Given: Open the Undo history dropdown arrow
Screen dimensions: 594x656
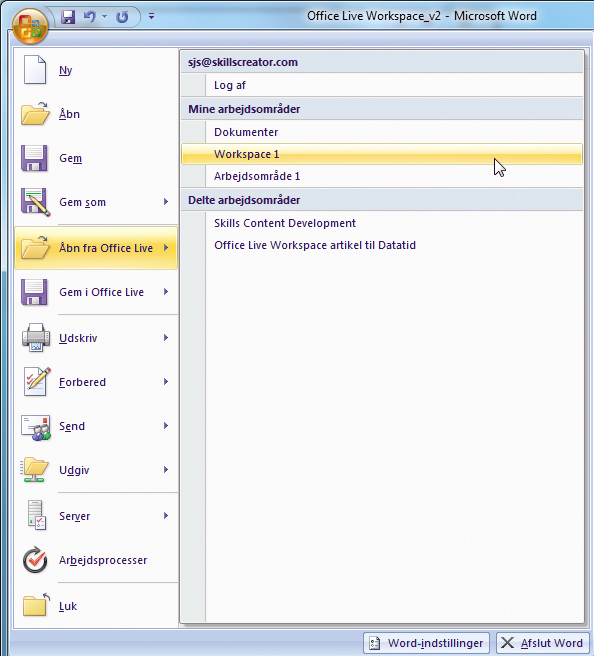Looking at the screenshot, I should coord(105,16).
